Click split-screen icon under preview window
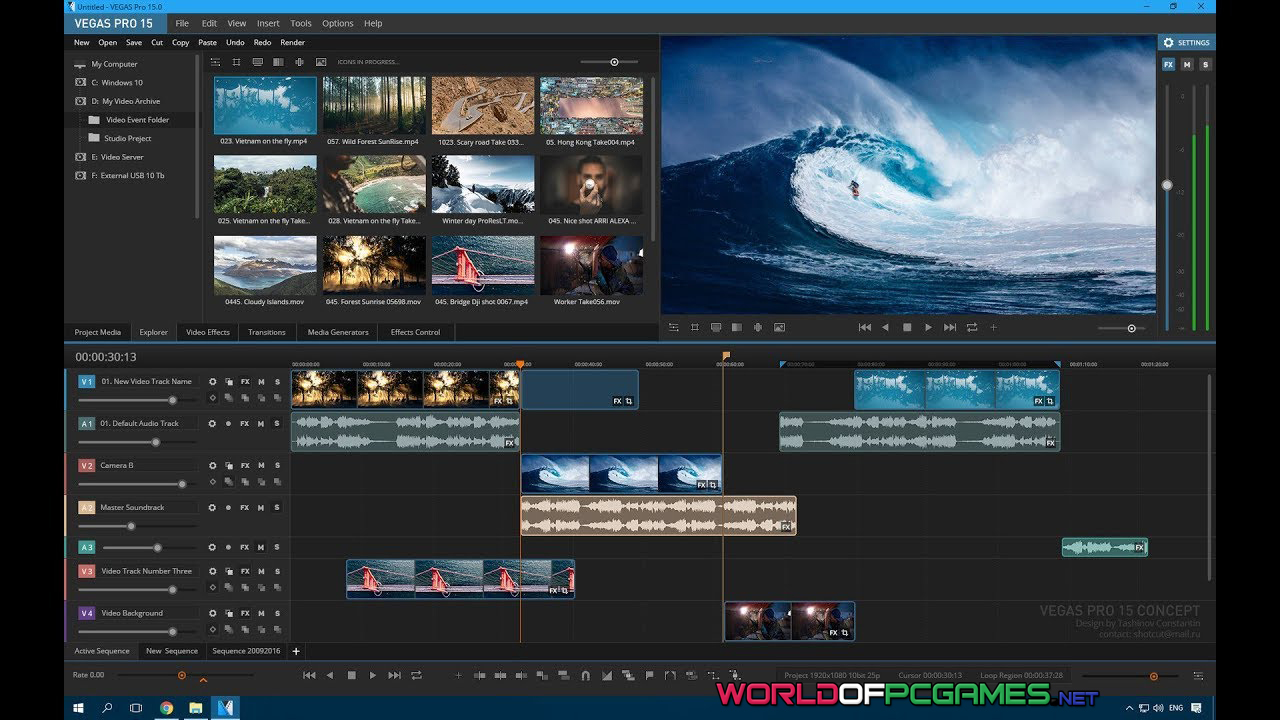1280x720 pixels. [x=737, y=327]
